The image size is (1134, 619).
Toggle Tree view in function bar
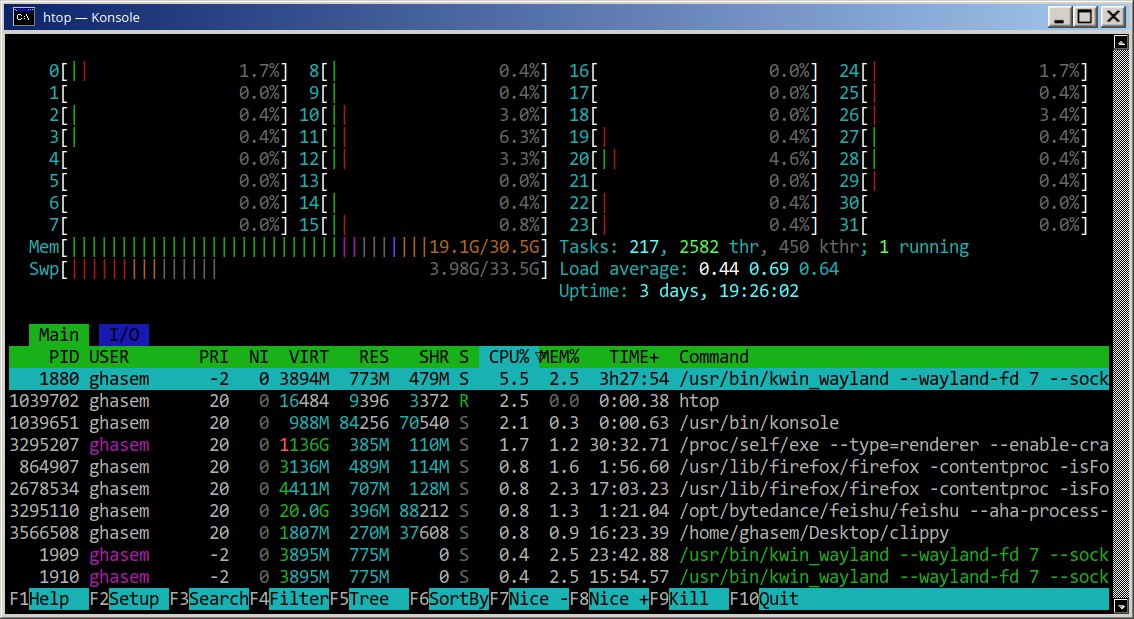tap(369, 599)
